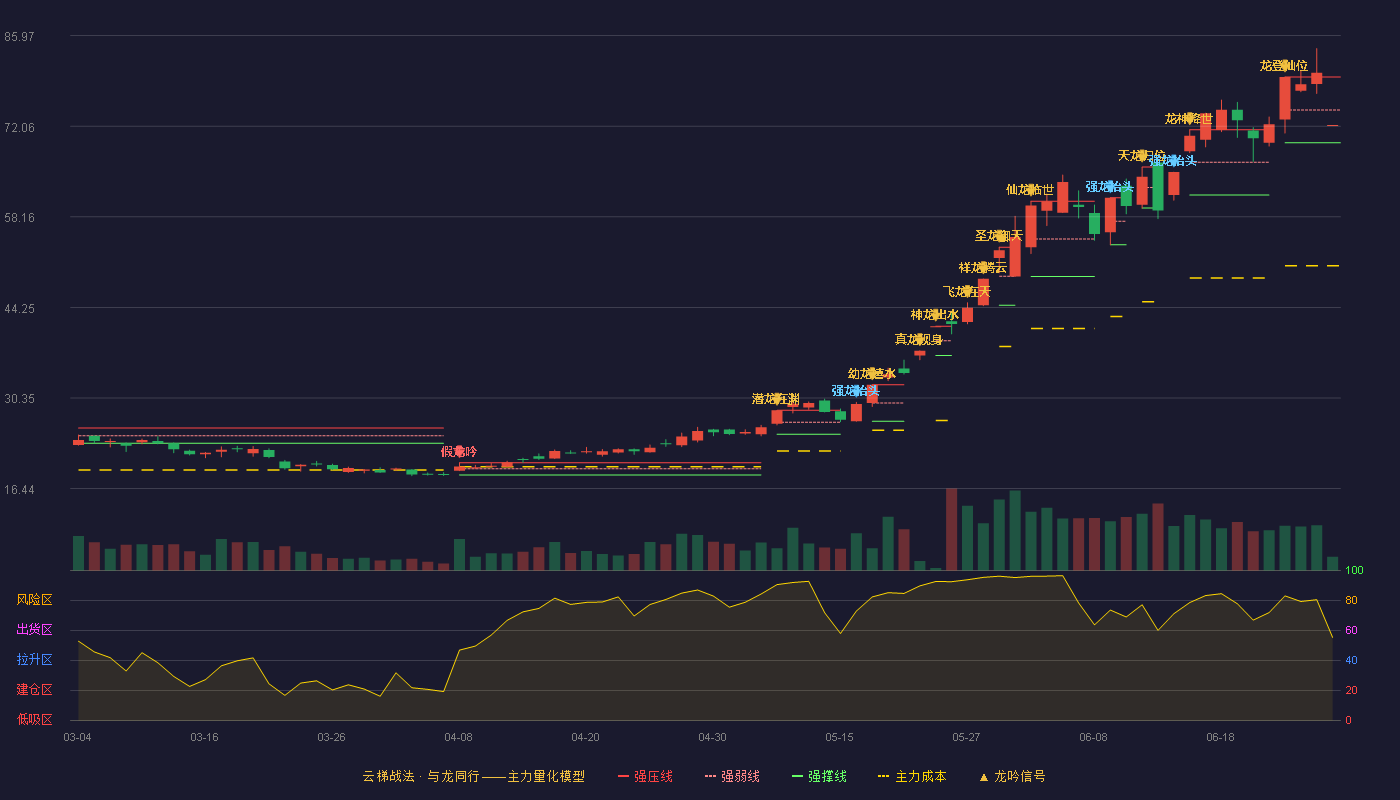Click the tallest dark-red volume bar
The height and width of the screenshot is (800, 1400).
point(951,529)
